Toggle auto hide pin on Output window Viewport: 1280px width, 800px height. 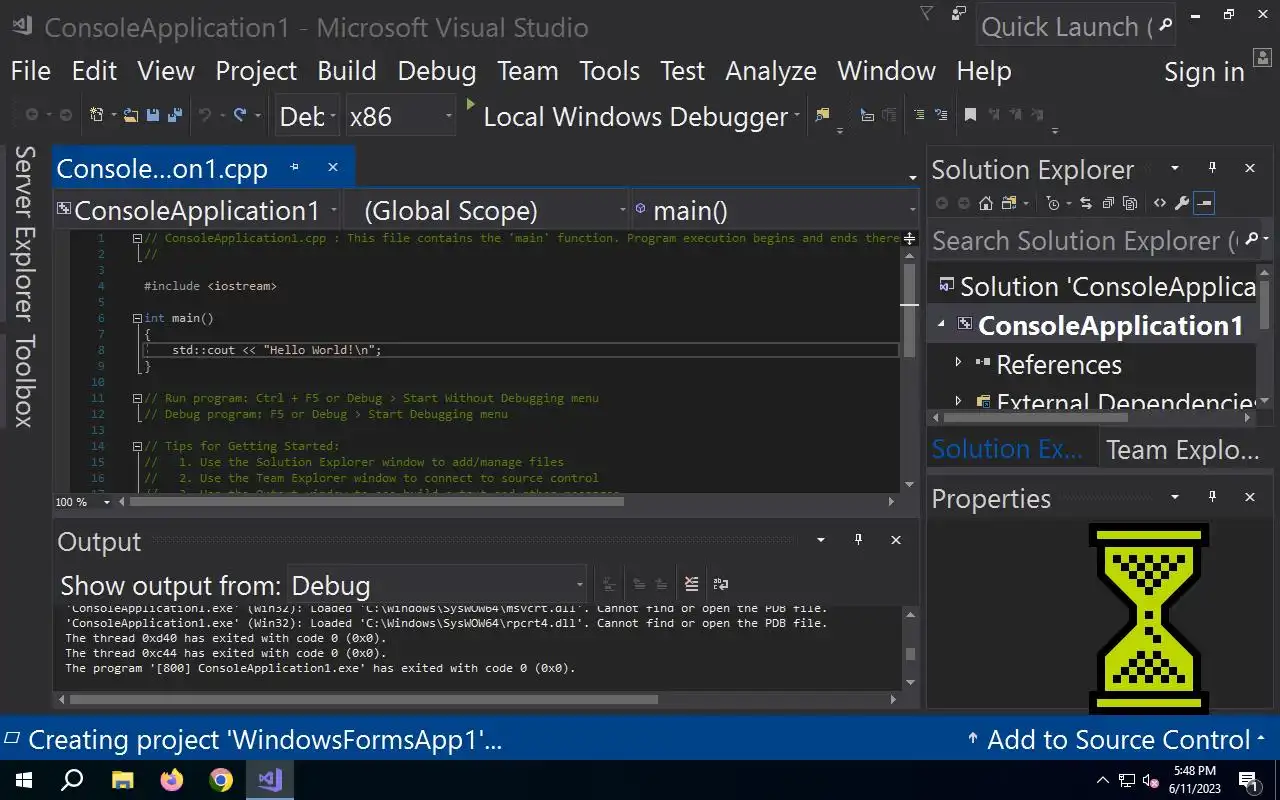(858, 539)
